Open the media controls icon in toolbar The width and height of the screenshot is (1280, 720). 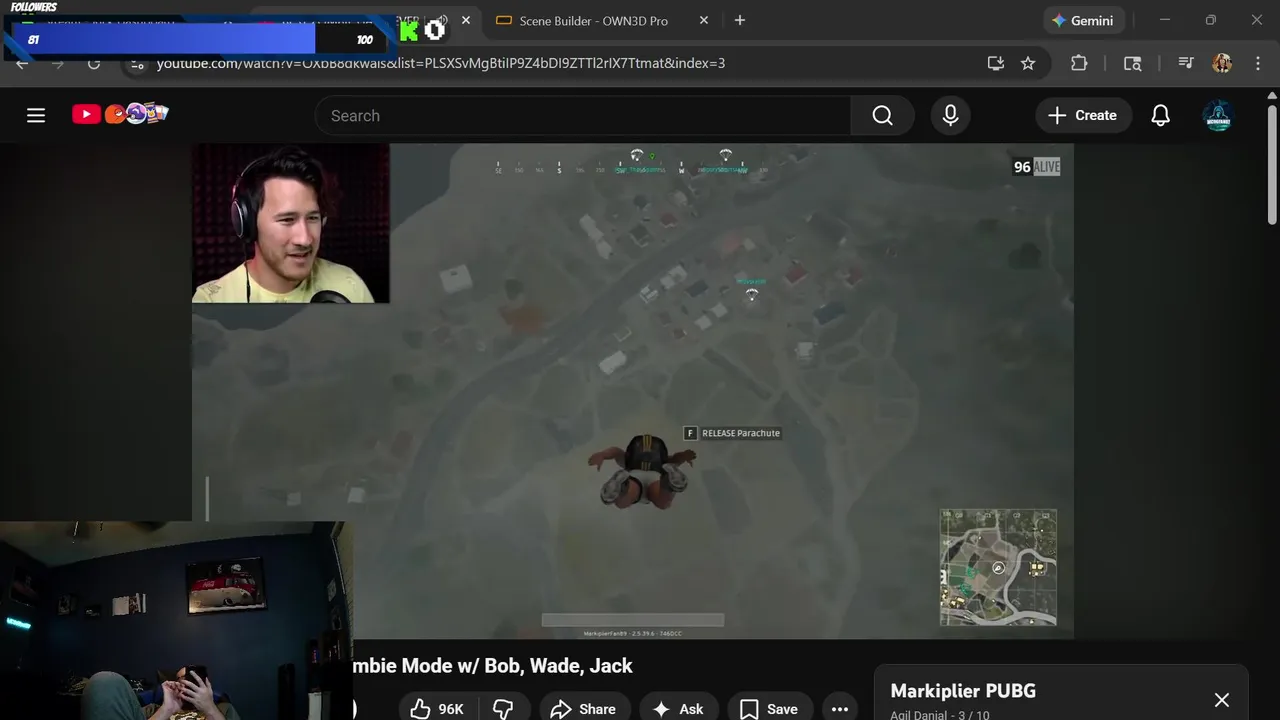point(1186,63)
